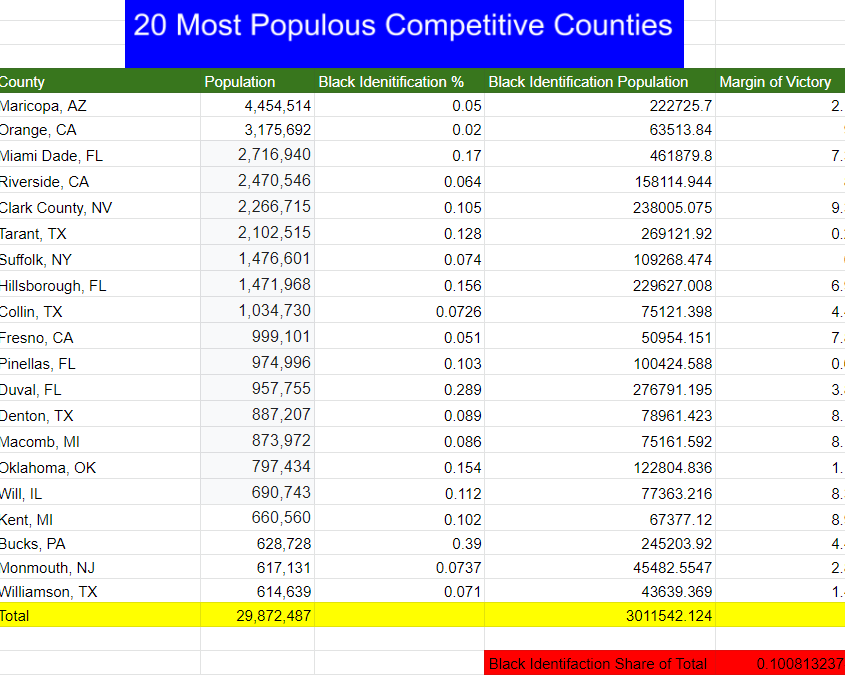The image size is (845, 675).
Task: Select the 'Oklahoma, OK' county cell
Action: [100, 465]
